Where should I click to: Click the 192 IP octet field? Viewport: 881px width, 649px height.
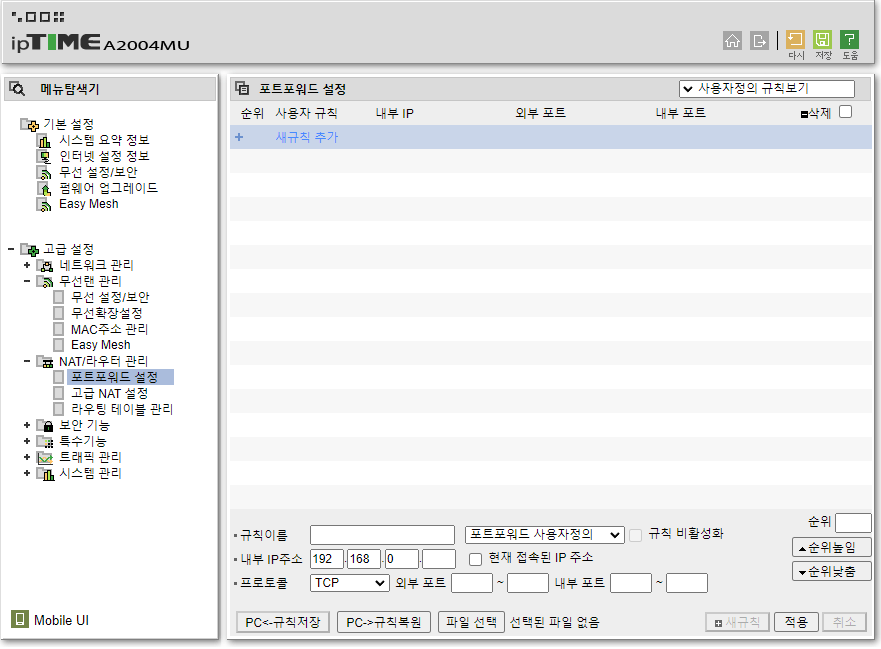click(x=326, y=559)
